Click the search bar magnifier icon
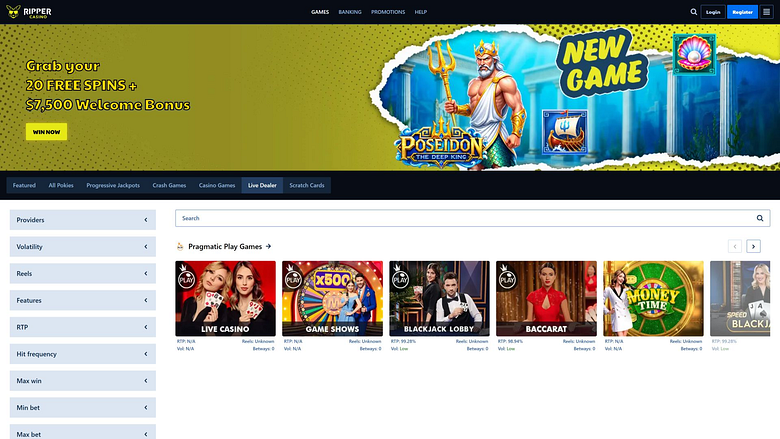 pos(760,218)
